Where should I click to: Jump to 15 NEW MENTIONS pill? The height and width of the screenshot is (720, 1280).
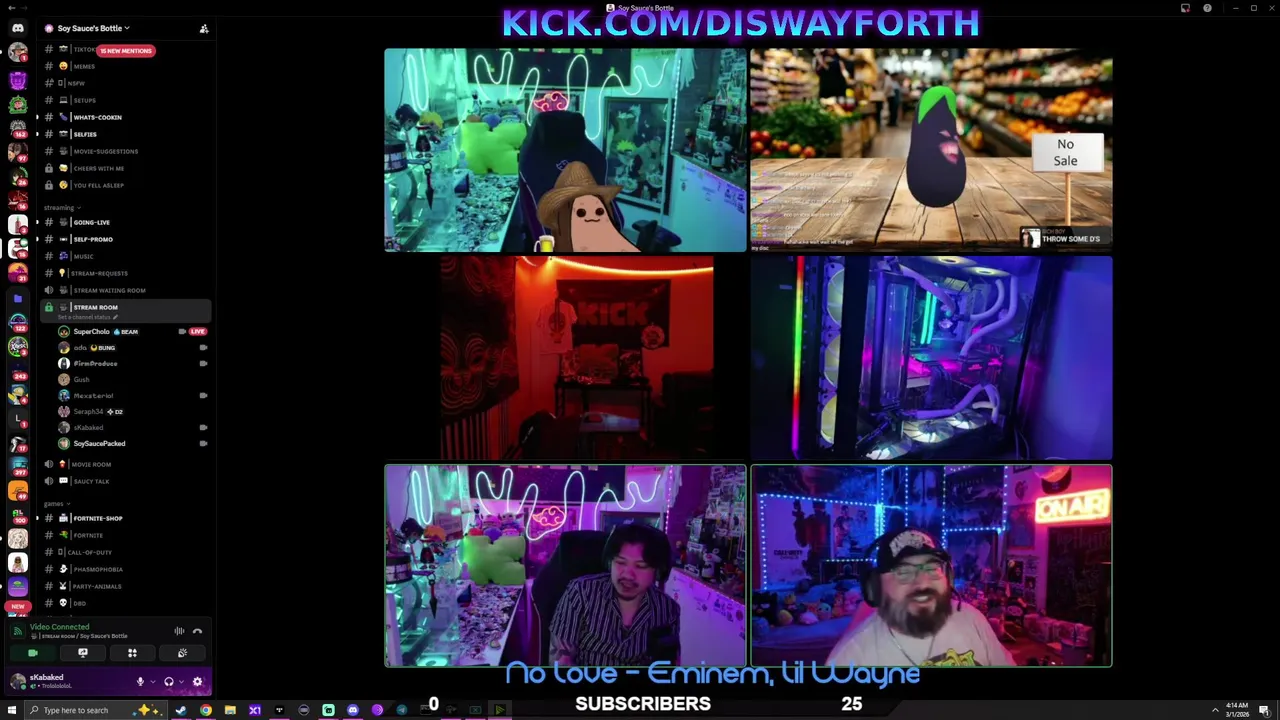pos(126,50)
